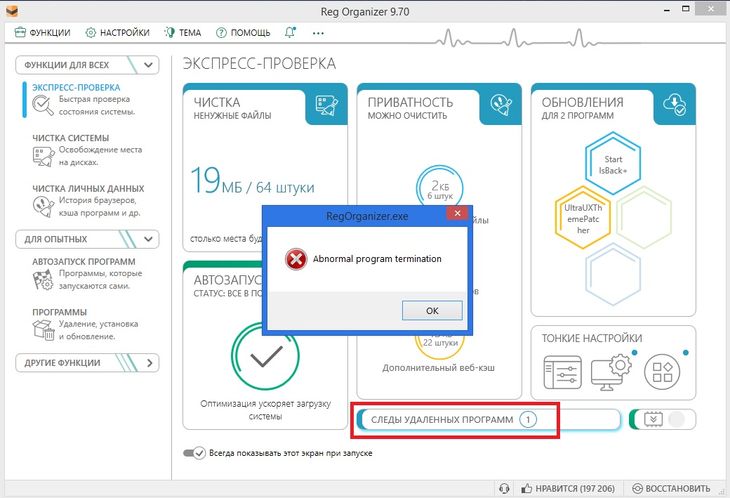Screen dimensions: 730x498
Task: Click the notification bell icon
Action: 290,33
